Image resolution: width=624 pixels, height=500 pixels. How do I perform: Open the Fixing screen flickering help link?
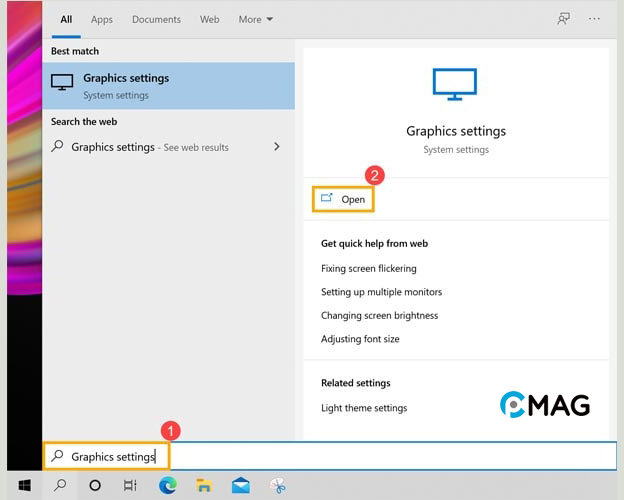pyautogui.click(x=368, y=268)
